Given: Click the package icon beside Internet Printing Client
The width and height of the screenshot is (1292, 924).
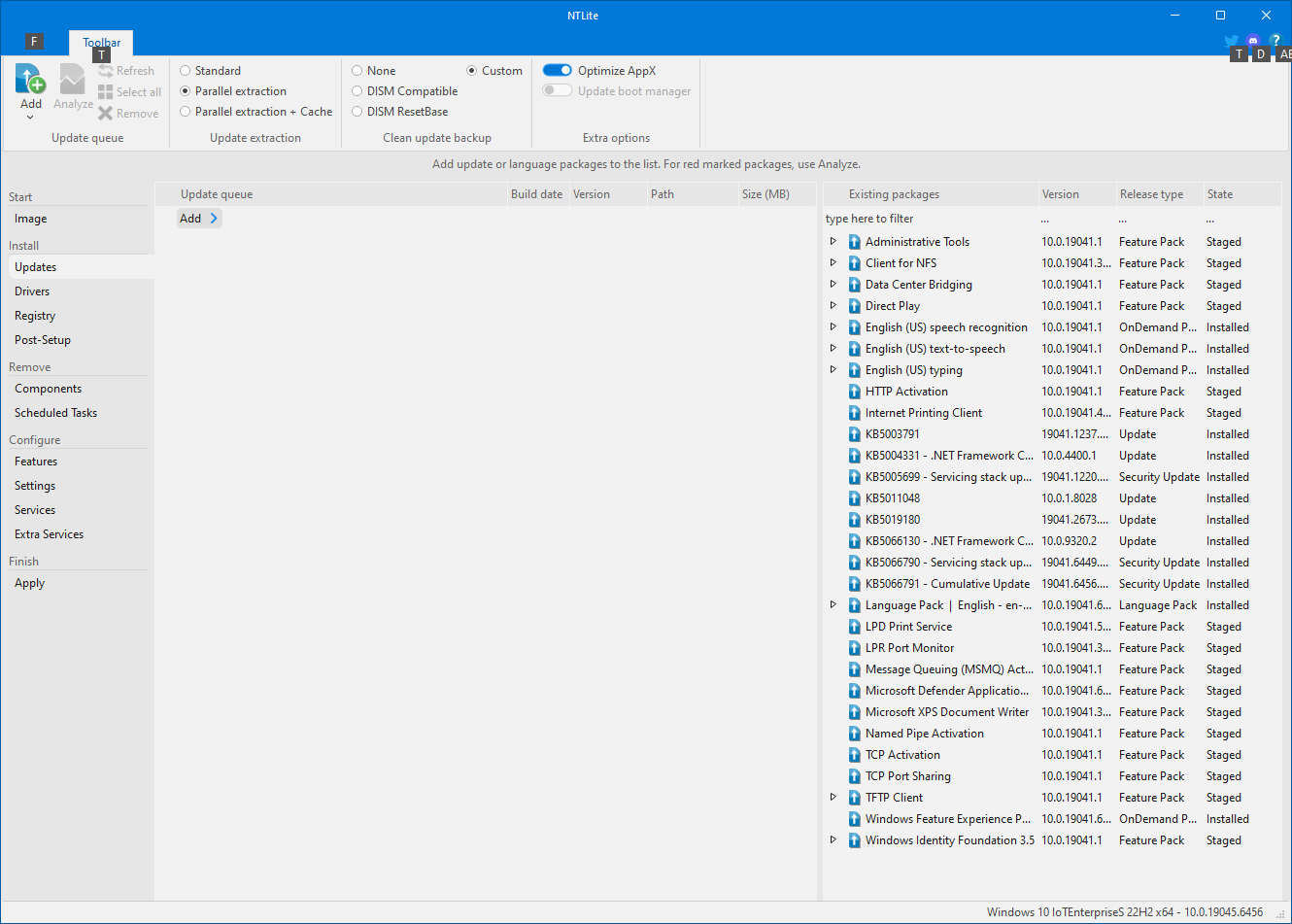Looking at the screenshot, I should [854, 413].
